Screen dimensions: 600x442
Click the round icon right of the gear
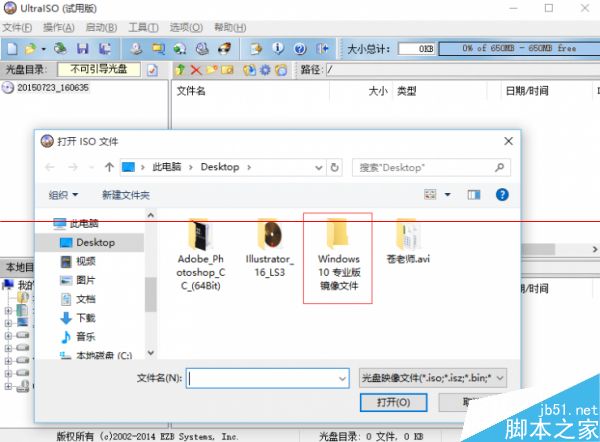click(281, 70)
